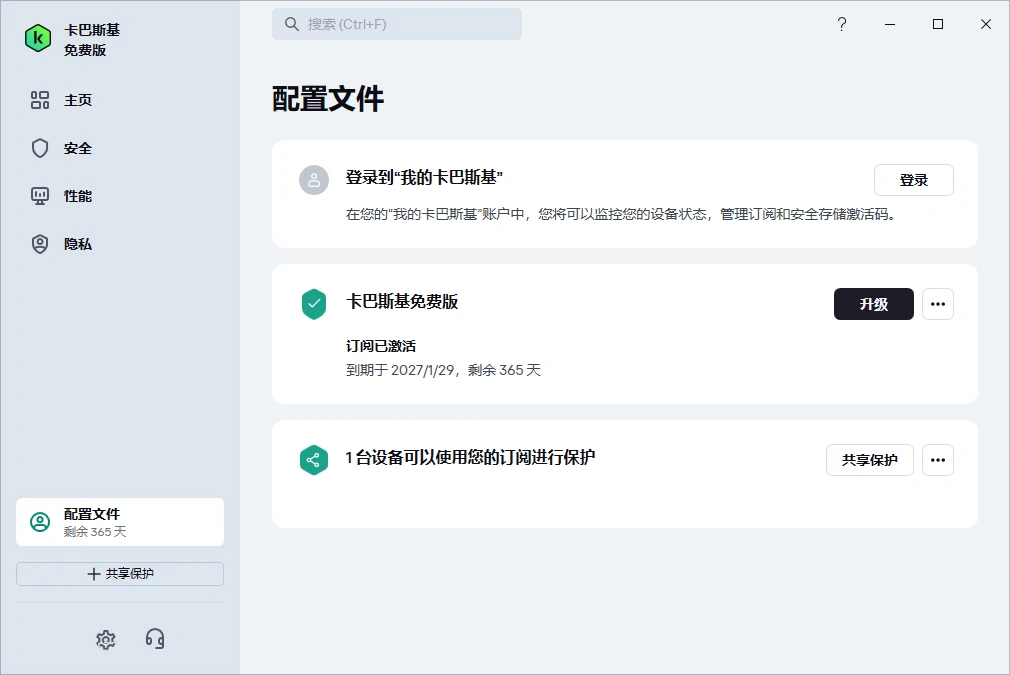
Task: Go to the 安全 security section
Action: 78,148
